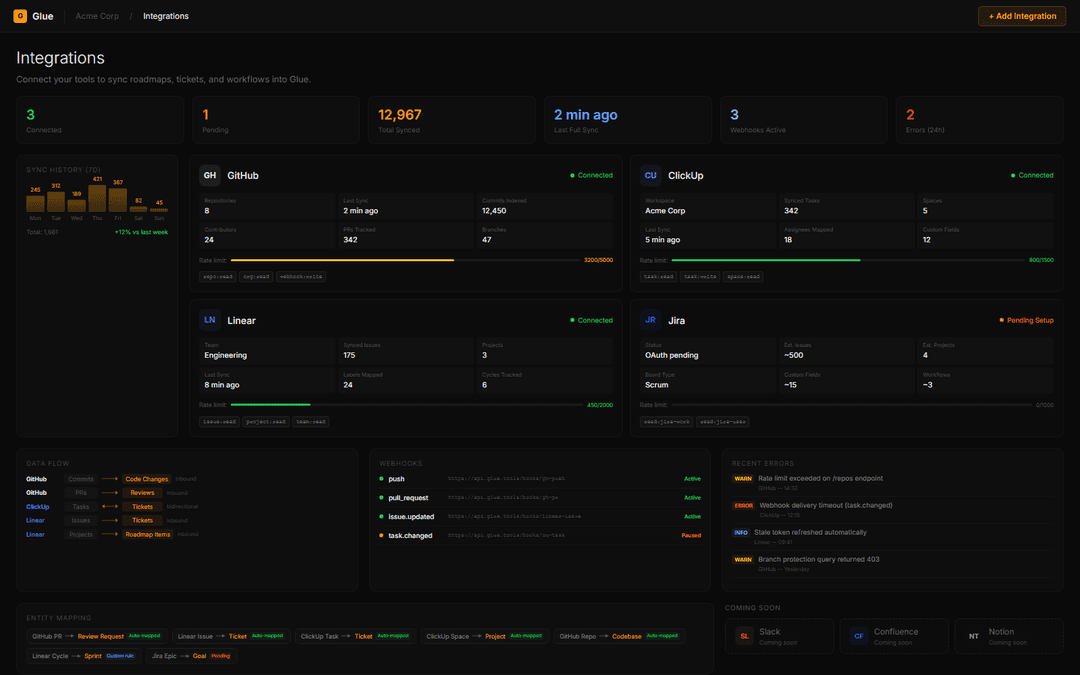The width and height of the screenshot is (1080, 675).
Task: Select the Integrations breadcrumb item
Action: 165,16
